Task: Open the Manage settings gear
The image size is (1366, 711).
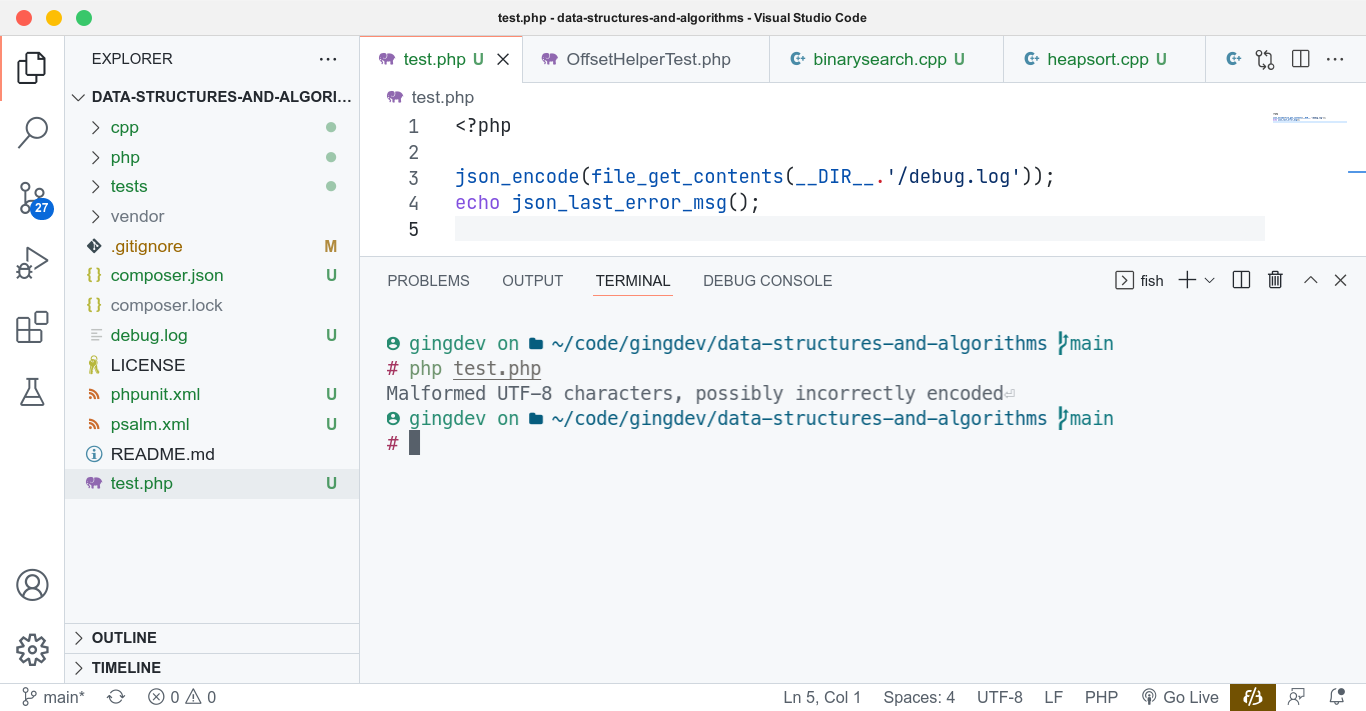Action: coord(33,650)
